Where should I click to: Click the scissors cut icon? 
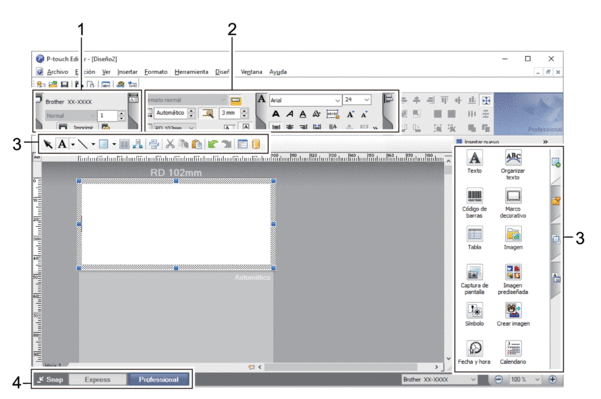click(170, 144)
